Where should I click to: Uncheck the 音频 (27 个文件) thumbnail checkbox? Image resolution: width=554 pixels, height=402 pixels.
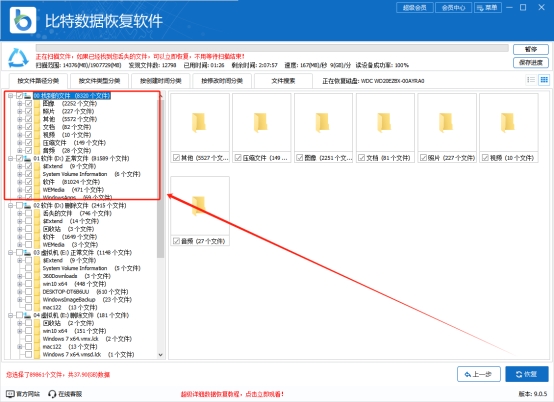tap(176, 241)
